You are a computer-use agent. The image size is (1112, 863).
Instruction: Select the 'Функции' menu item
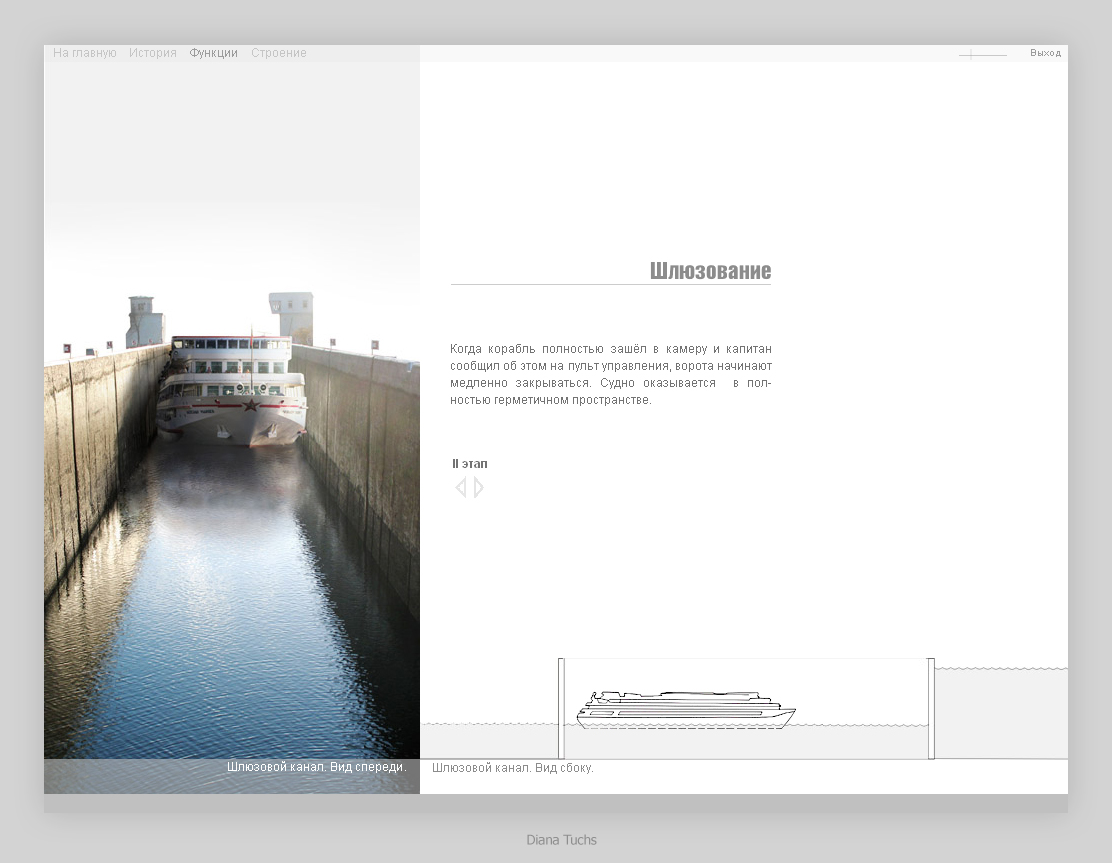point(214,53)
